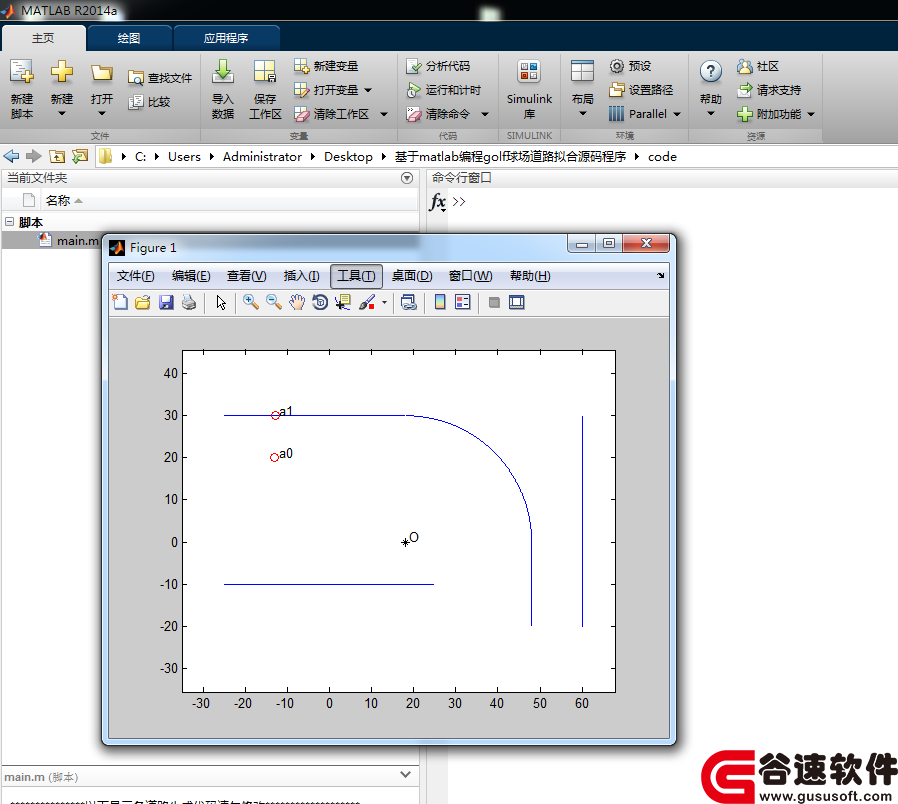Open Current Folder panel actions menu
Screen dimensions: 898x804
tap(407, 178)
